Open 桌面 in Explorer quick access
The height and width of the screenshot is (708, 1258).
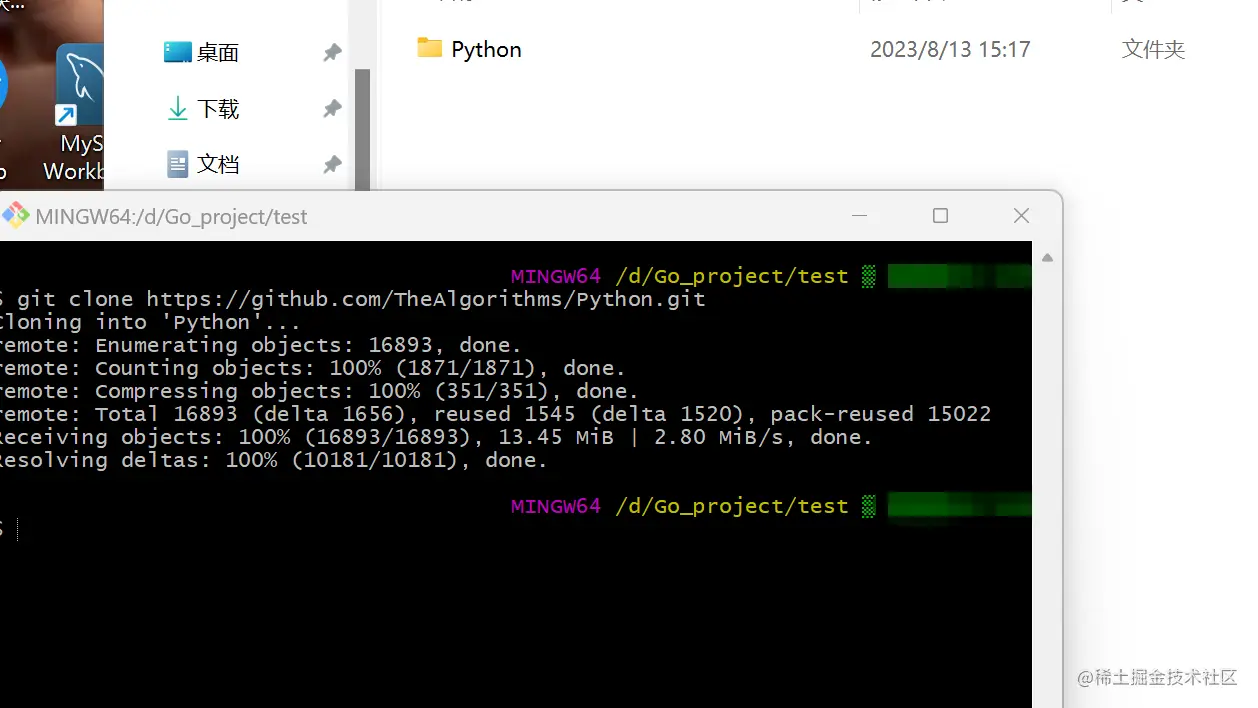click(218, 53)
